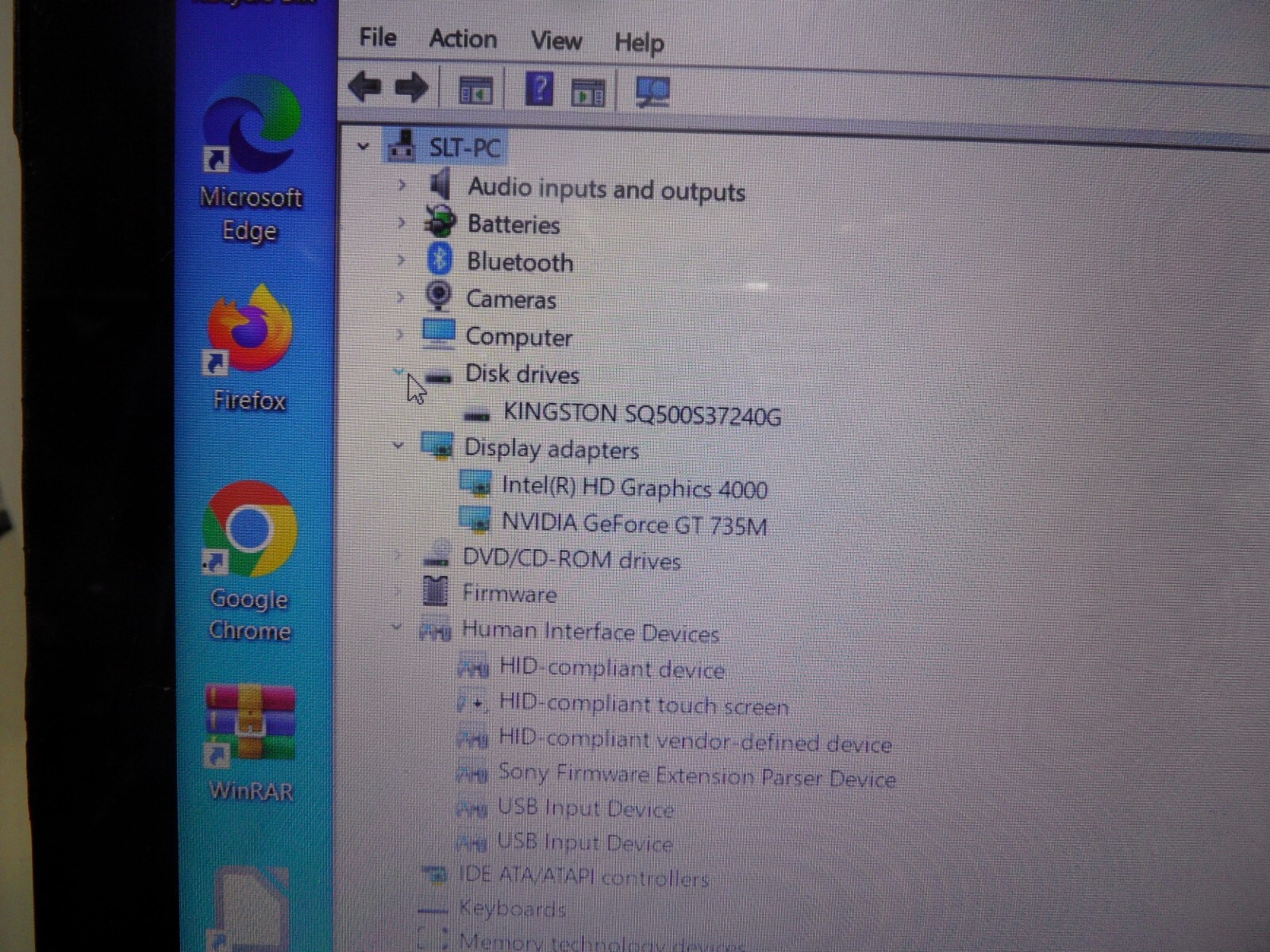Click the speaker icon for Audio inputs
1270x952 pixels.
[439, 185]
